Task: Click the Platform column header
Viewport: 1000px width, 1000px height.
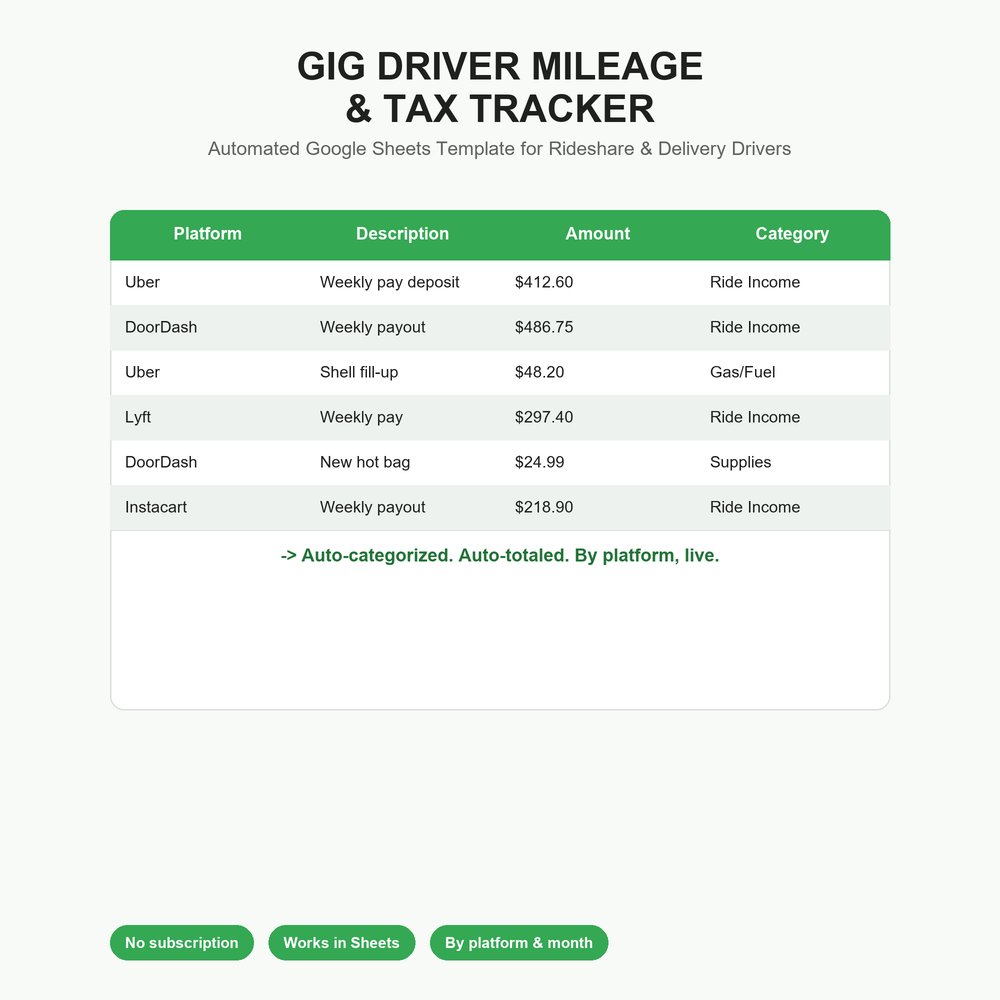Action: click(x=207, y=234)
